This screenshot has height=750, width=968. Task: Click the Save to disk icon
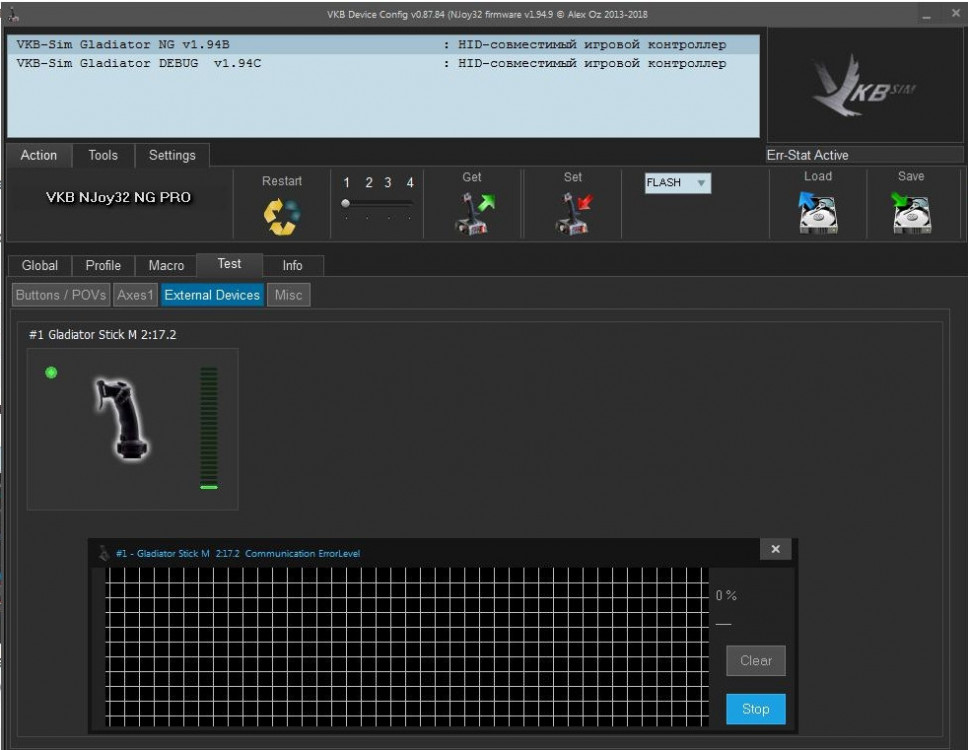point(911,213)
